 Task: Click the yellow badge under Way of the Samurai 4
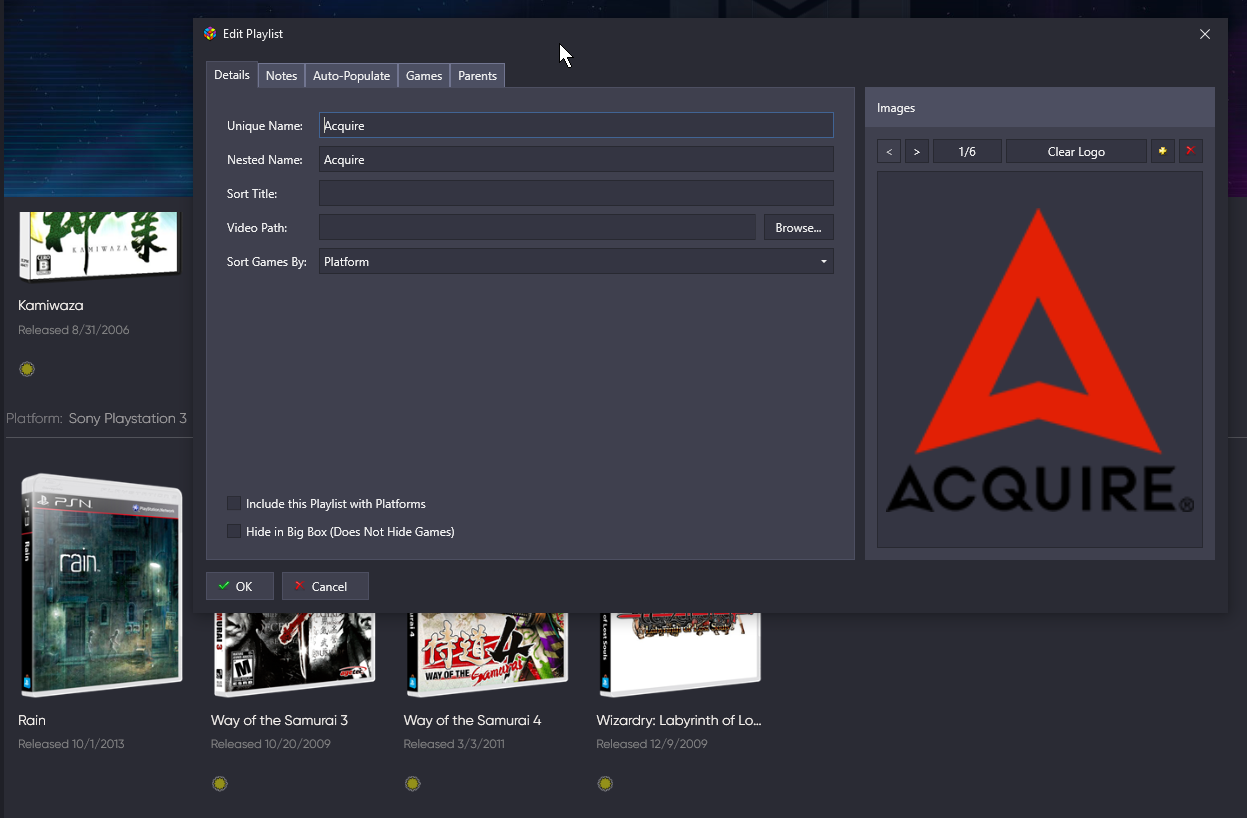pyautogui.click(x=412, y=783)
